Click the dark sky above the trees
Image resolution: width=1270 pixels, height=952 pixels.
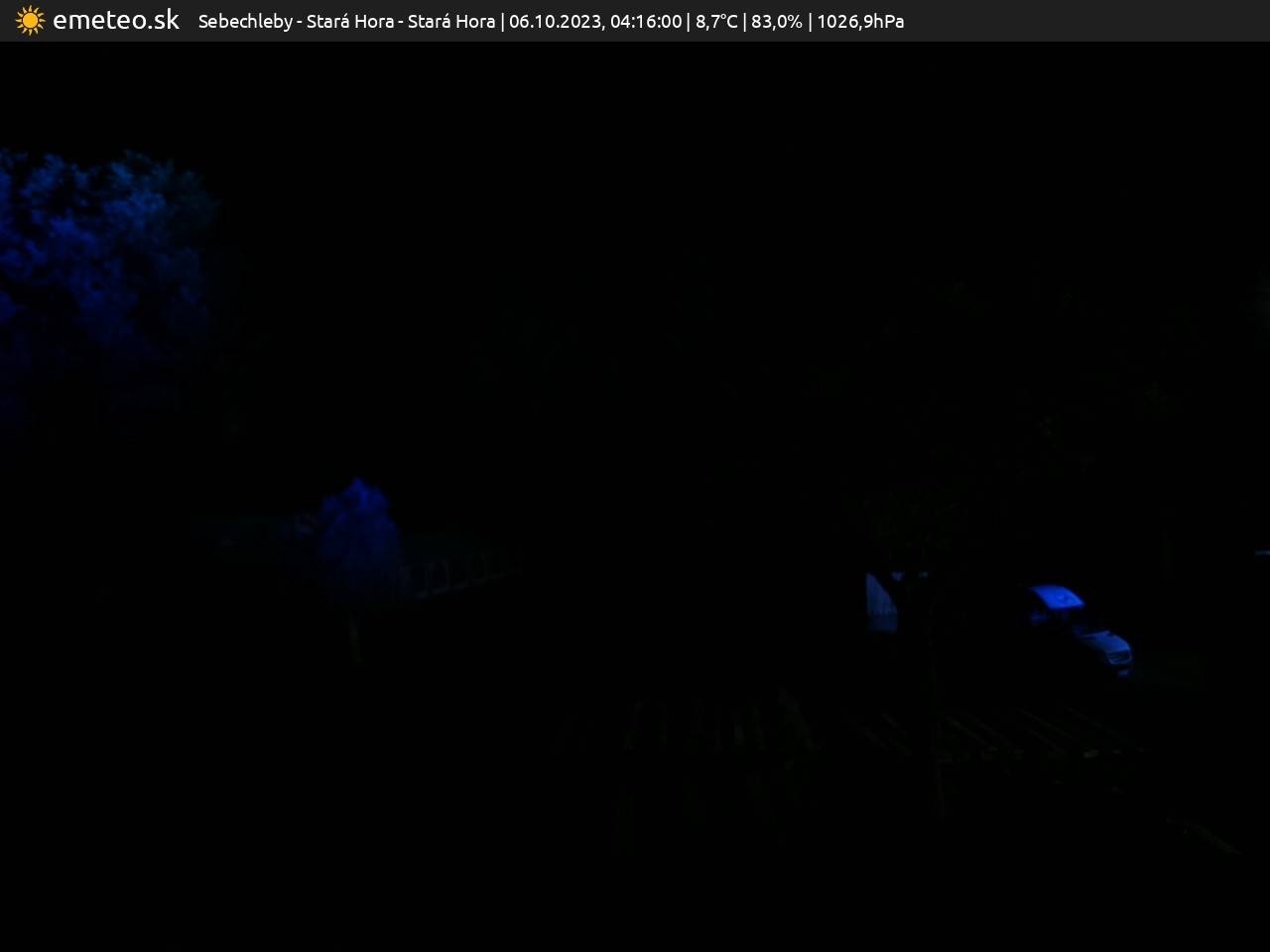pyautogui.click(x=635, y=149)
